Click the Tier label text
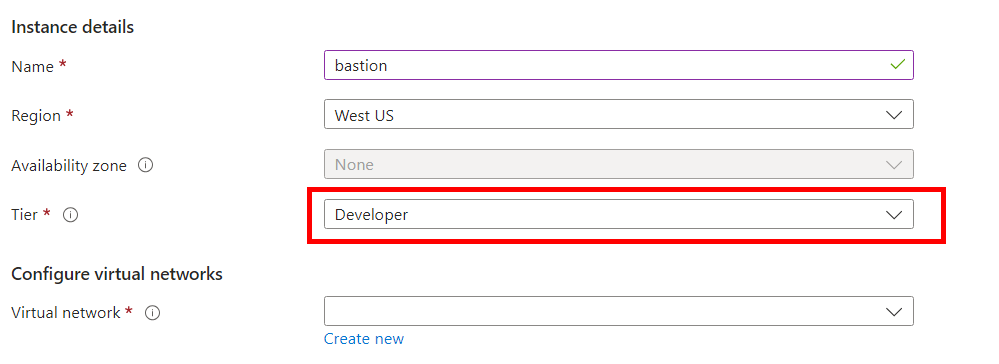Screen dimensions: 999x364 (x=25, y=215)
